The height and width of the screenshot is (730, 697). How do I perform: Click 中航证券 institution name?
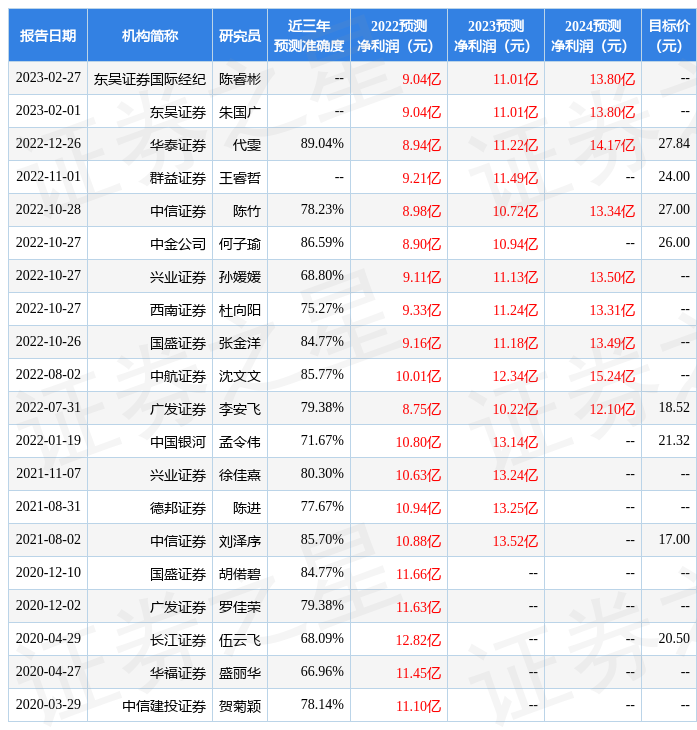click(x=178, y=377)
